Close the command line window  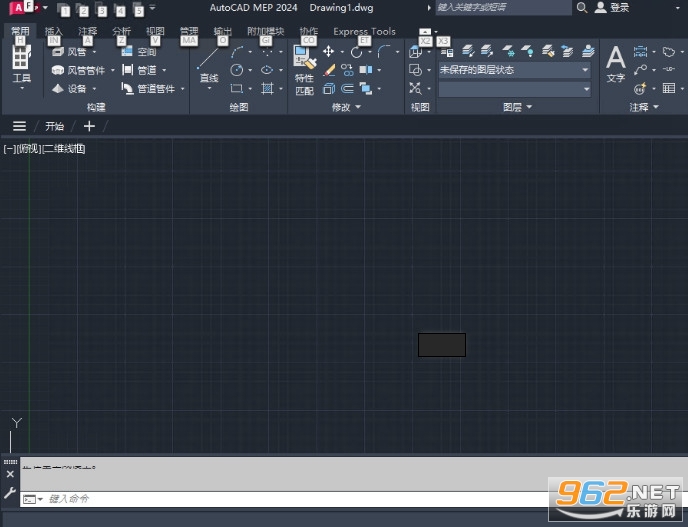10,474
